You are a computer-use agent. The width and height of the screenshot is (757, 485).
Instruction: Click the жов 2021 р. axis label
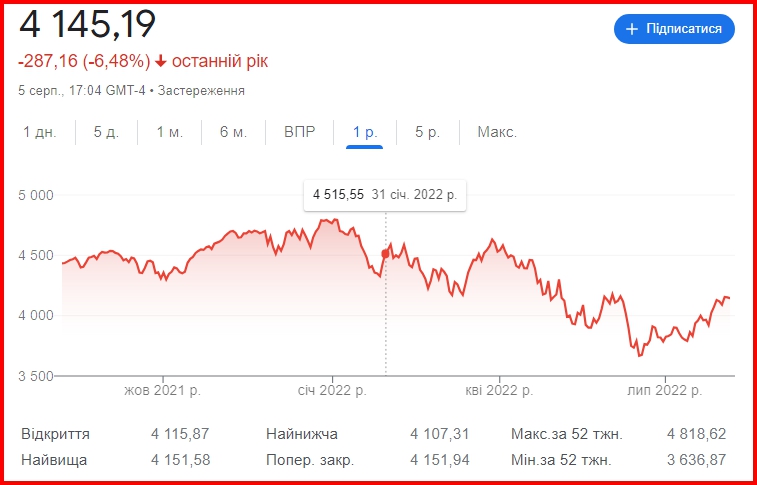163,390
